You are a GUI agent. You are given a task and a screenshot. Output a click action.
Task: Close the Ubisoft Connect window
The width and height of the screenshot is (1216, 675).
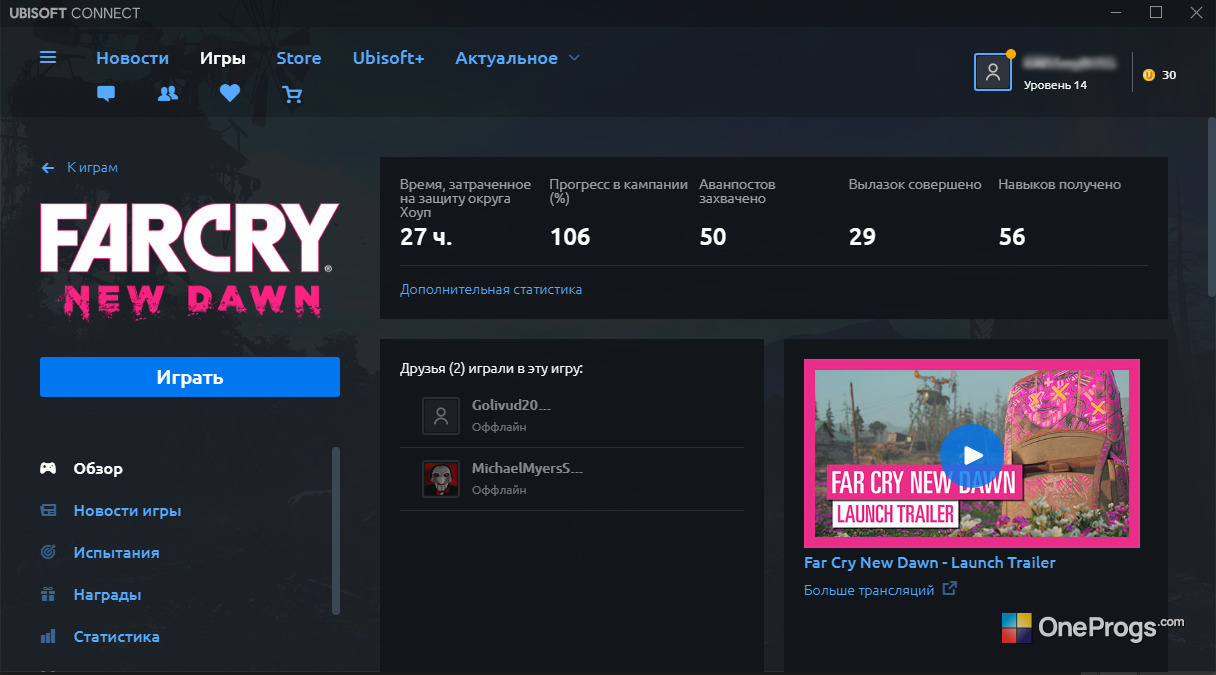[1194, 13]
